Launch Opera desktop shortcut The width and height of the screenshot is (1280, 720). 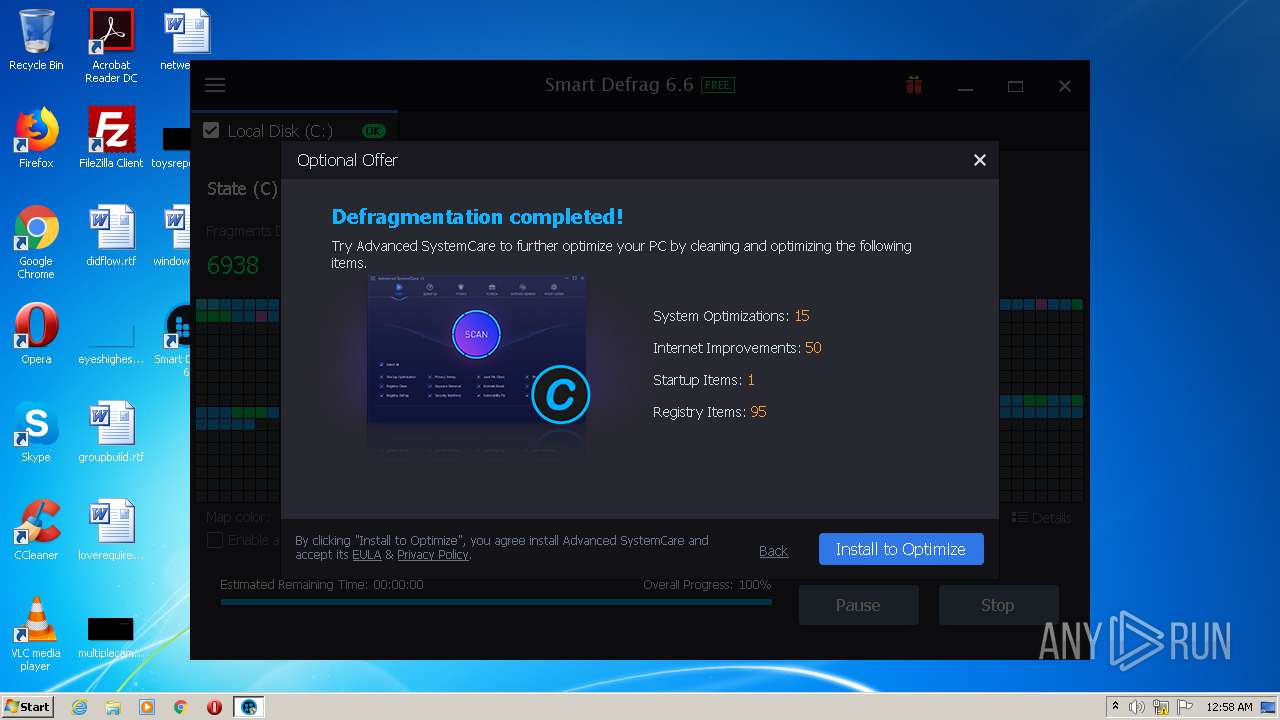pos(36,334)
